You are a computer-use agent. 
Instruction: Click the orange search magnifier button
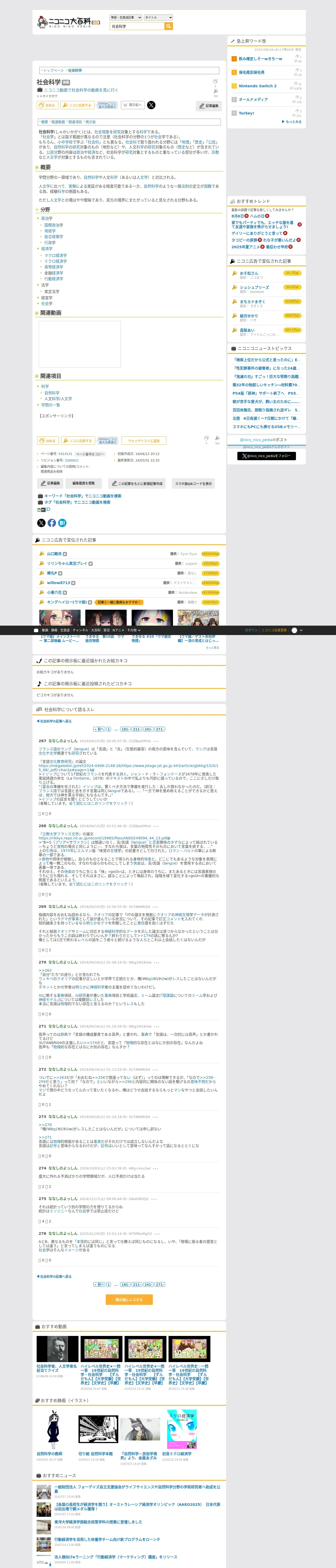point(169,26)
